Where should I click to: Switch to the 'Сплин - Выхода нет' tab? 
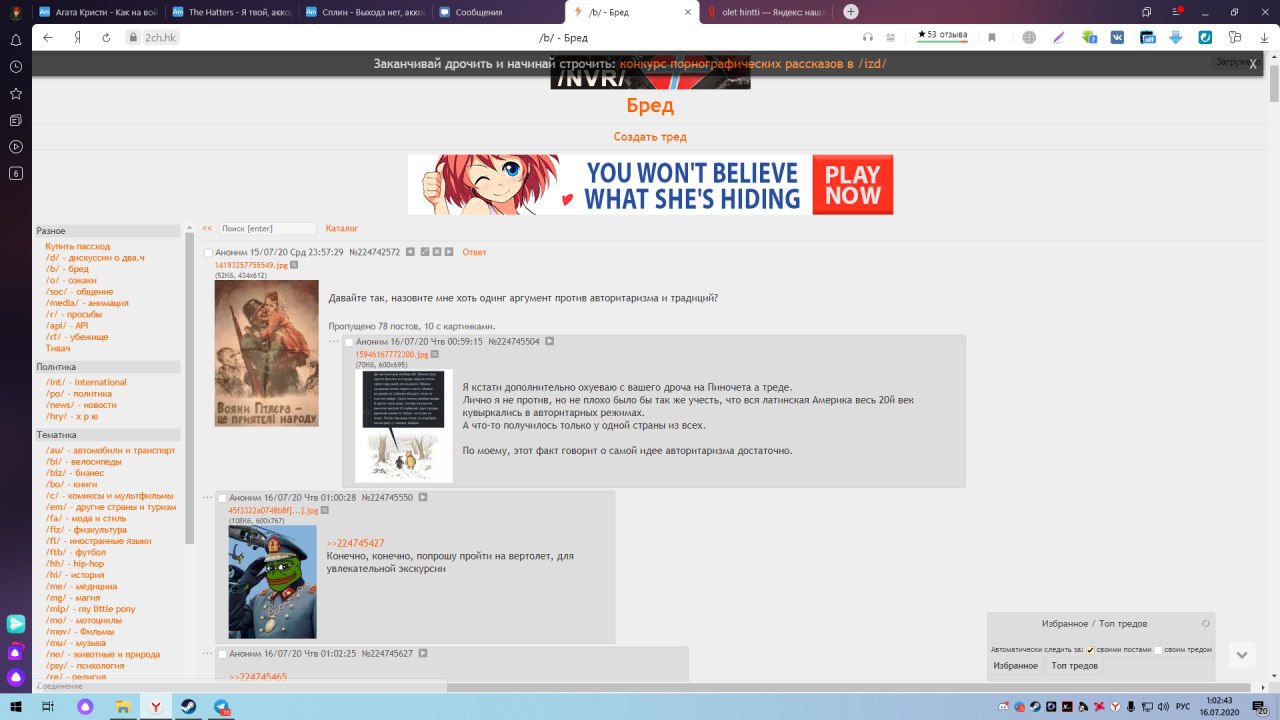[x=365, y=12]
